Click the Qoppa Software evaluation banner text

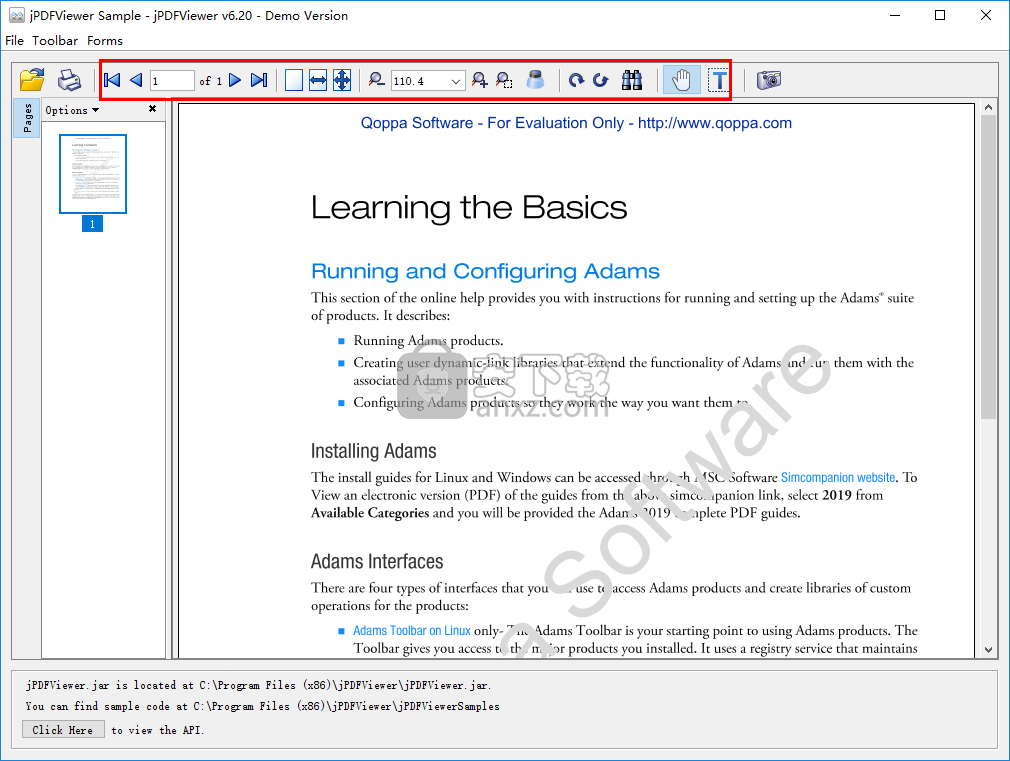[576, 123]
